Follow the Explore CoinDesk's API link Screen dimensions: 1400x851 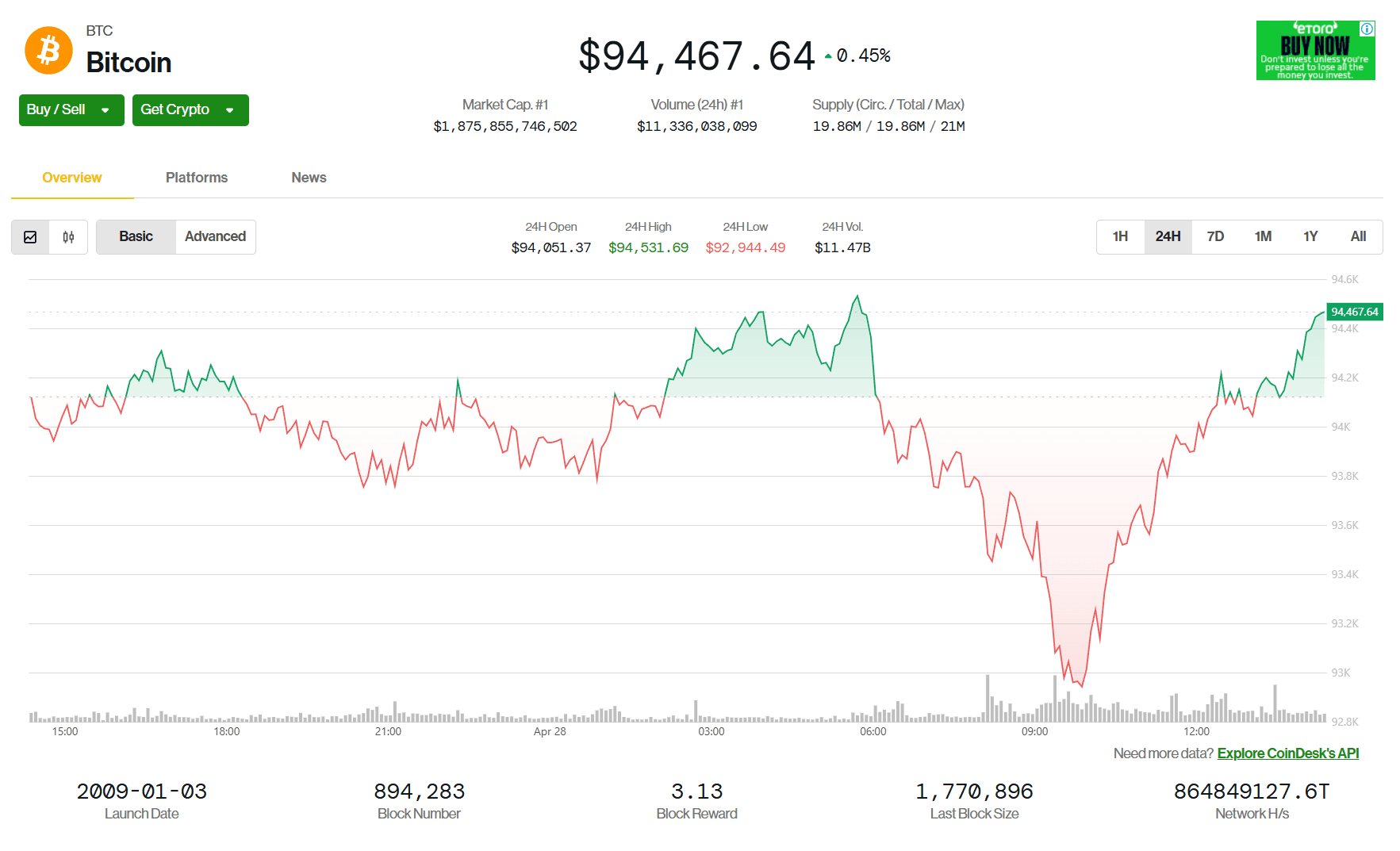(x=1288, y=753)
